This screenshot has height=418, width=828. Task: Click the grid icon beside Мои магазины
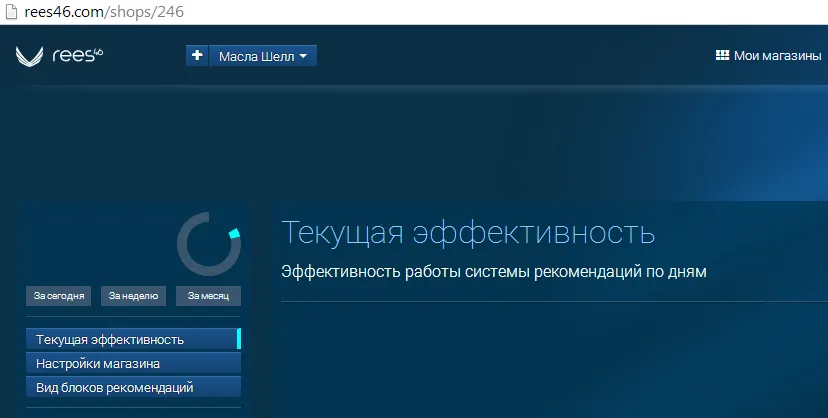722,55
